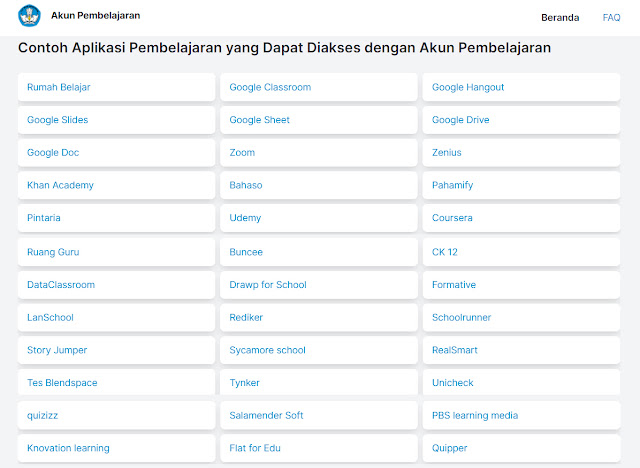Click the Contoh Aplikasi Pembelajaran heading text
The image size is (640, 468).
(284, 48)
